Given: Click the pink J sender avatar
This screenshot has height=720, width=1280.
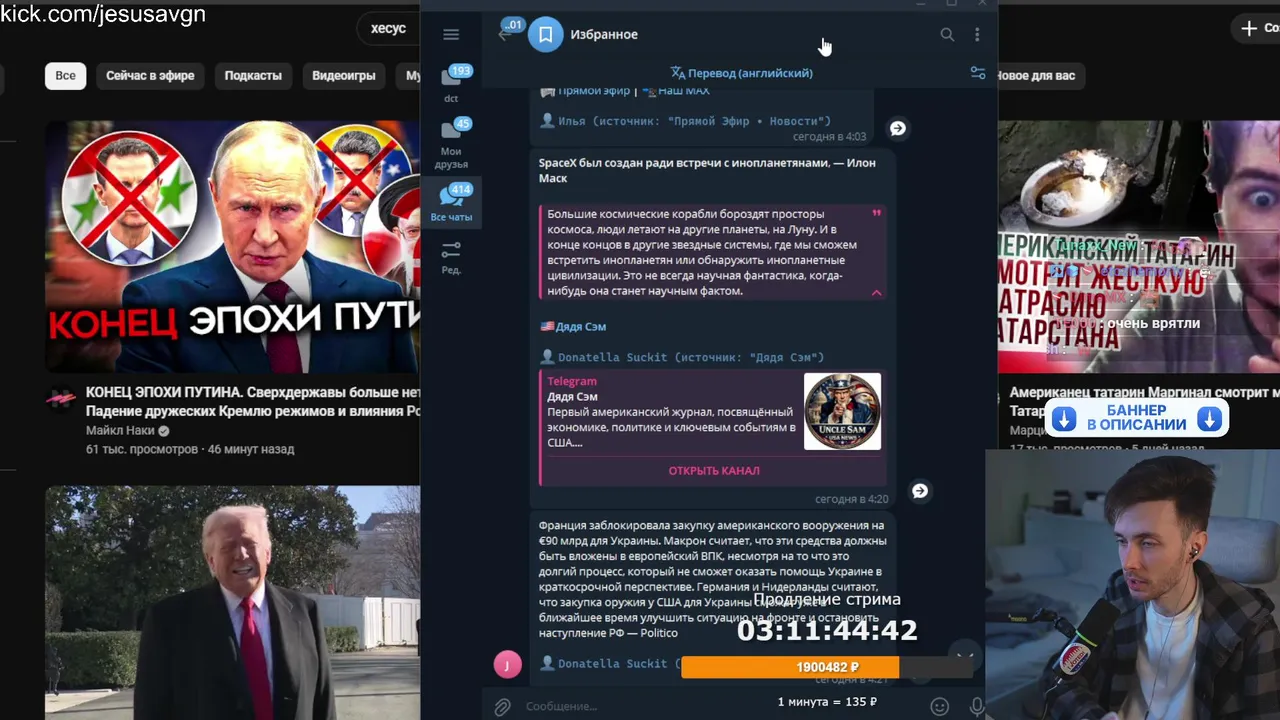Looking at the screenshot, I should click(x=507, y=664).
